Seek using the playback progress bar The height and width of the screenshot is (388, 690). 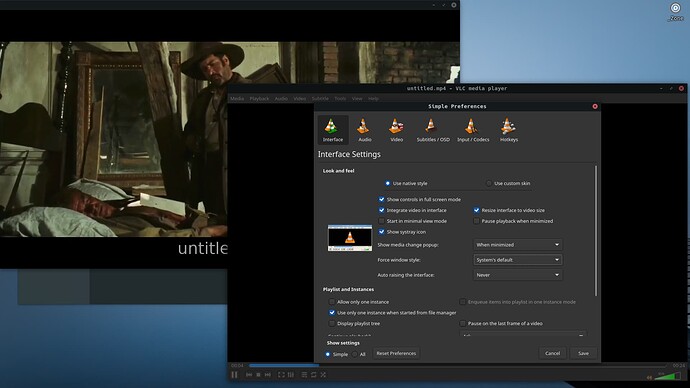coord(458,366)
